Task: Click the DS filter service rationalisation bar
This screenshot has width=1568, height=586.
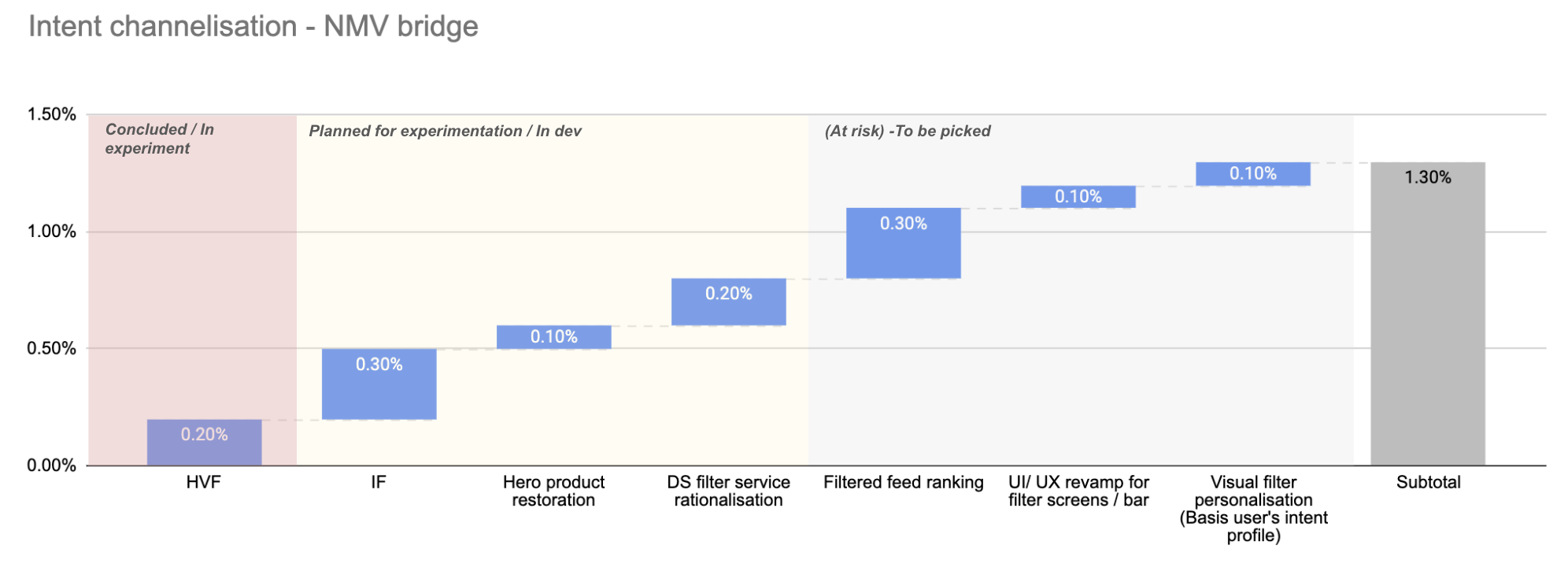Action: [x=728, y=302]
